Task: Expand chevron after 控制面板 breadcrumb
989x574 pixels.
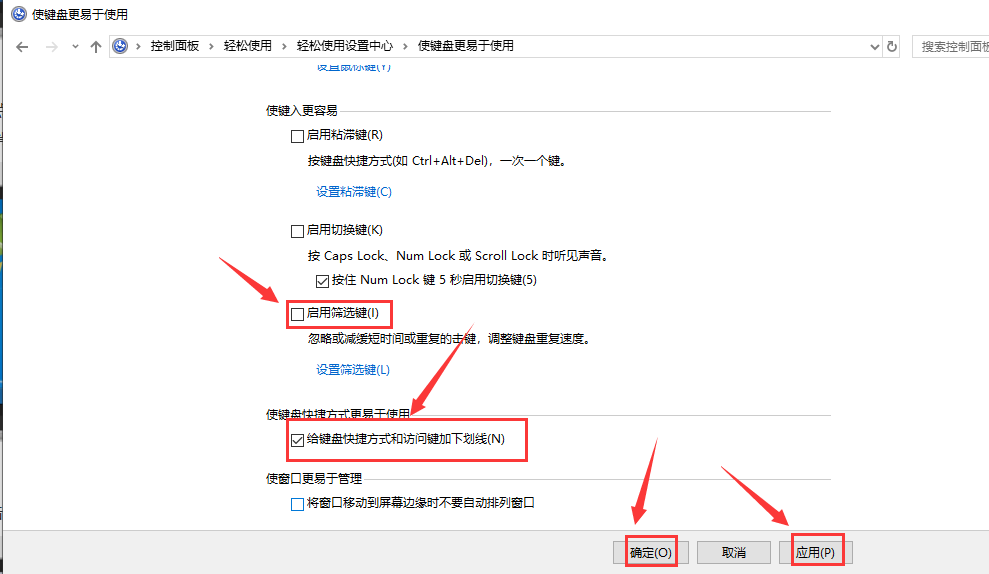Action: 211,46
